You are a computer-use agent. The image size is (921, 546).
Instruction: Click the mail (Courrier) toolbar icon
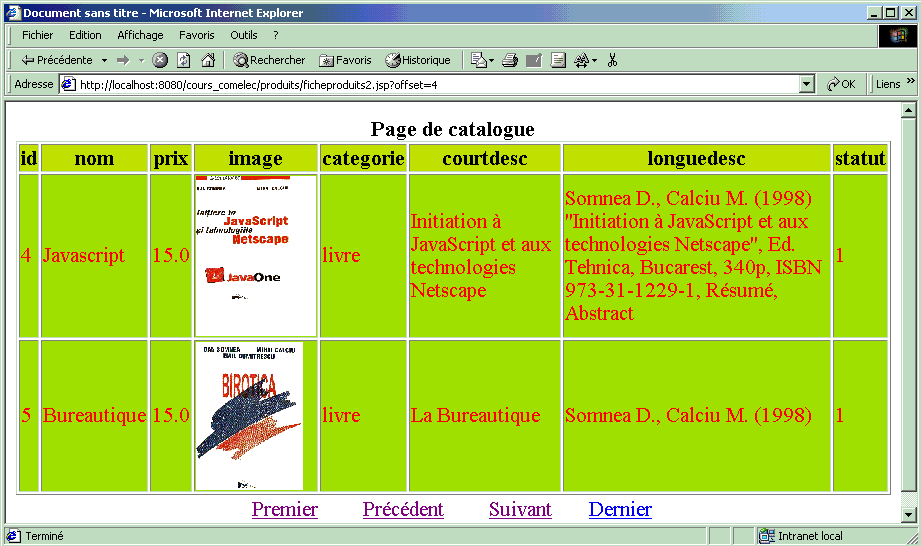[x=479, y=60]
